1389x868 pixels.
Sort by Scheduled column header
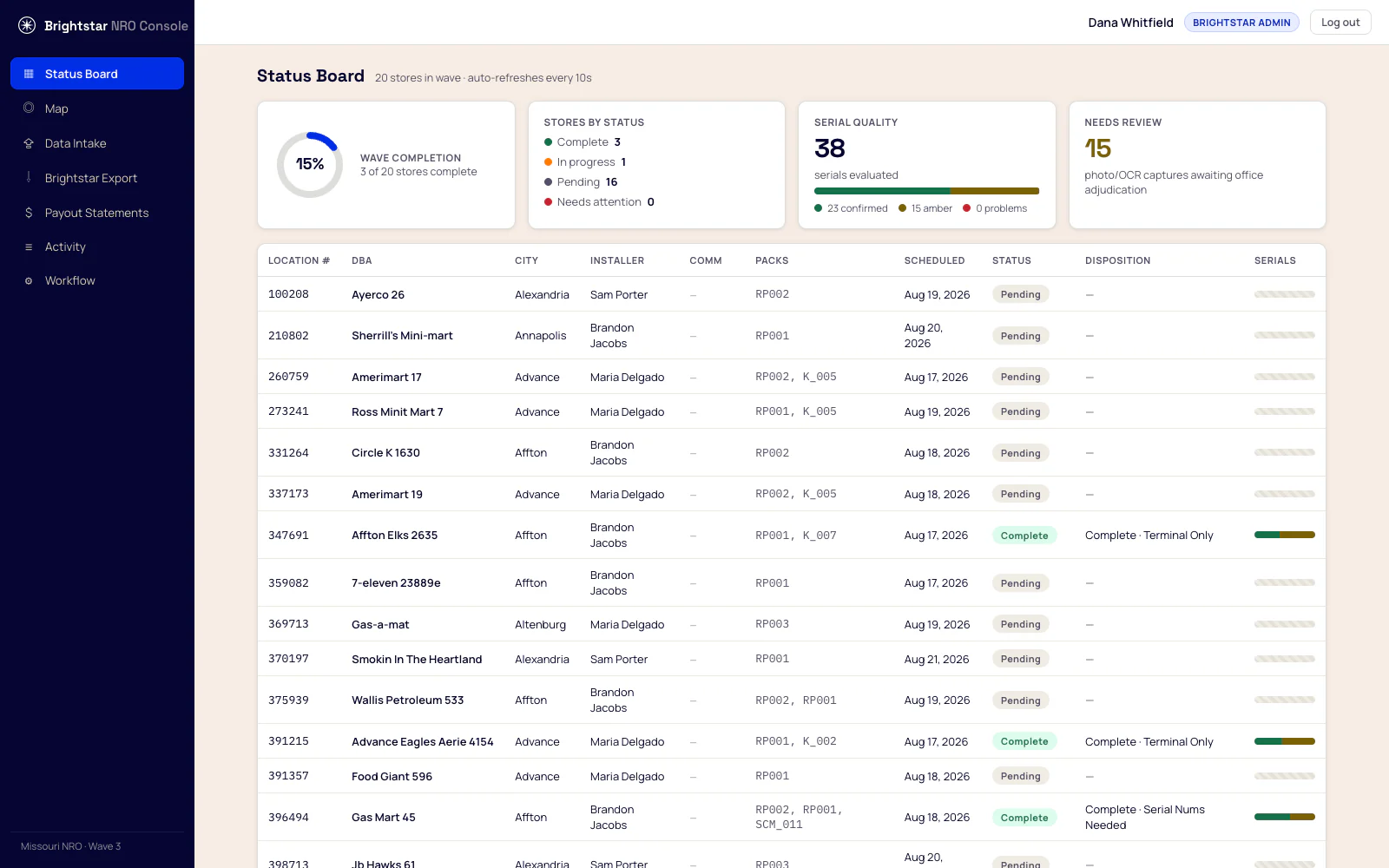point(934,260)
